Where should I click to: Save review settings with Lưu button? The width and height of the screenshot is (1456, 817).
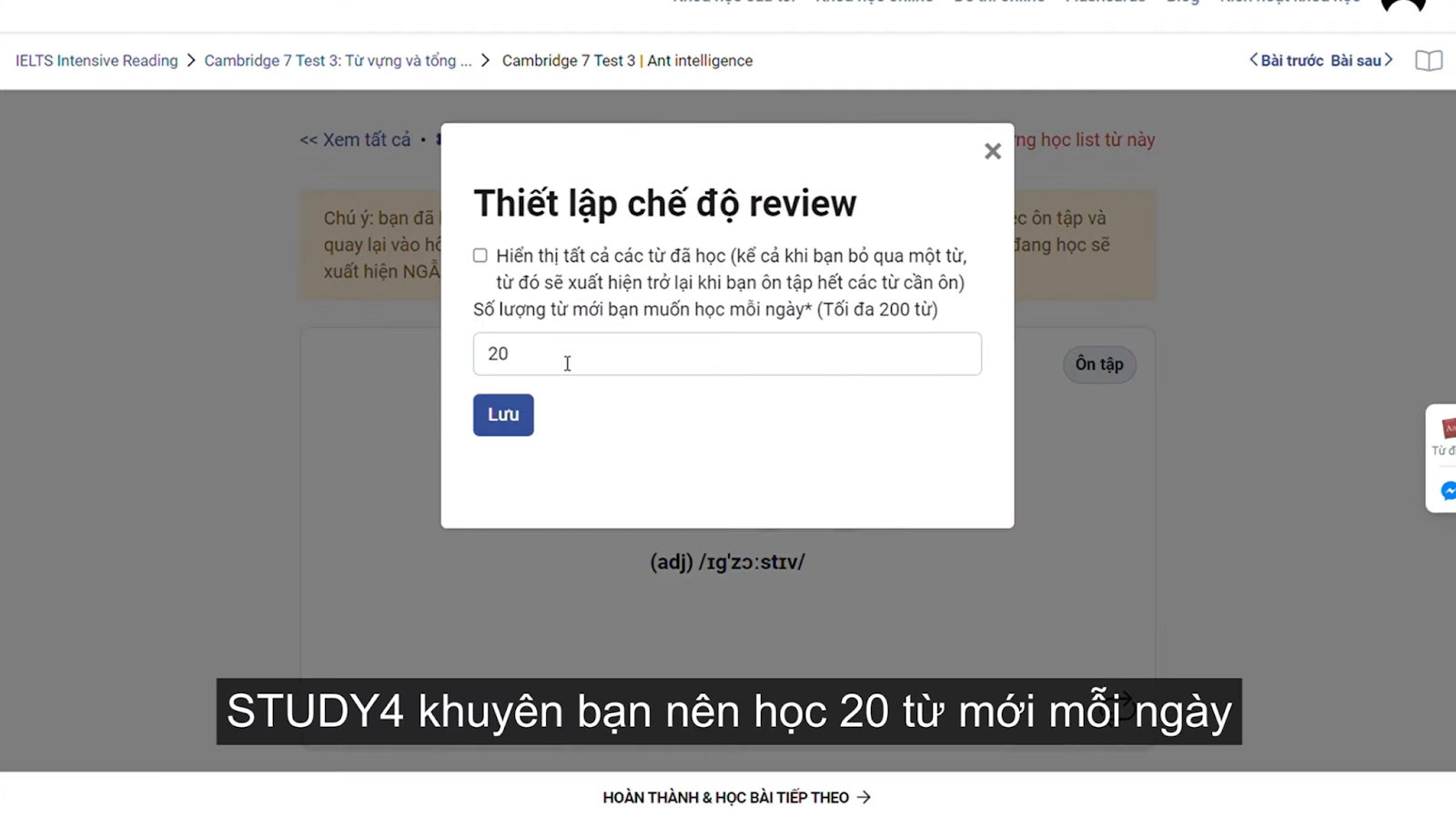coord(503,415)
